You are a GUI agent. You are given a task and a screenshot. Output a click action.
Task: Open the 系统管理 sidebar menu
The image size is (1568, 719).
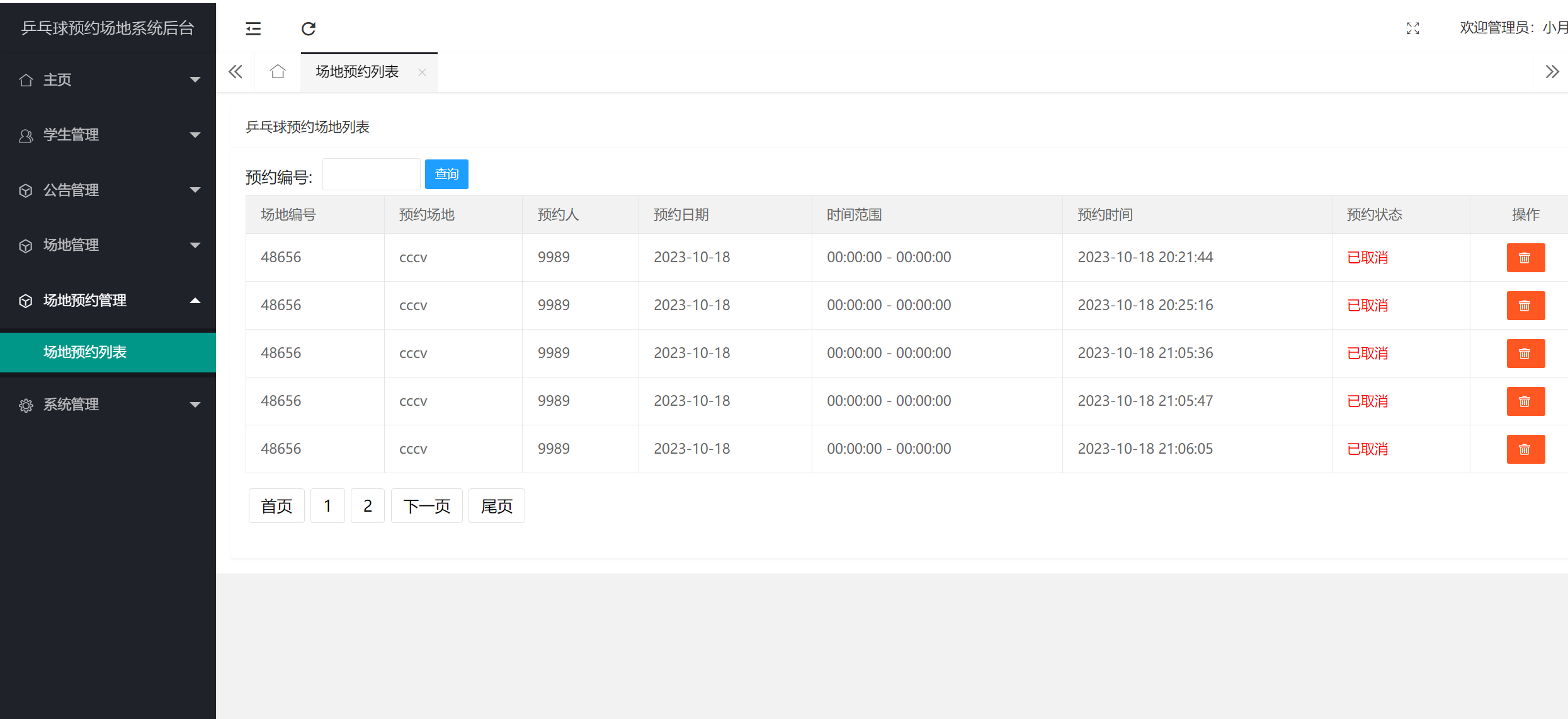(x=108, y=405)
